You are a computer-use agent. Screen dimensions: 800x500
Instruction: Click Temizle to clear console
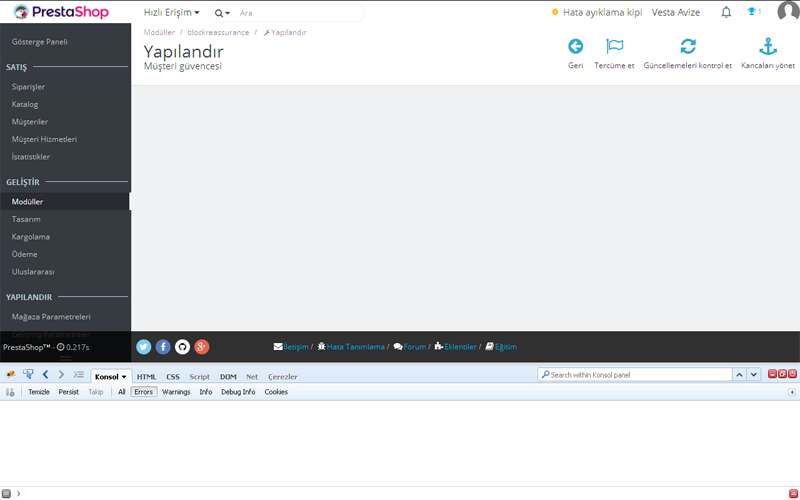[x=39, y=392]
